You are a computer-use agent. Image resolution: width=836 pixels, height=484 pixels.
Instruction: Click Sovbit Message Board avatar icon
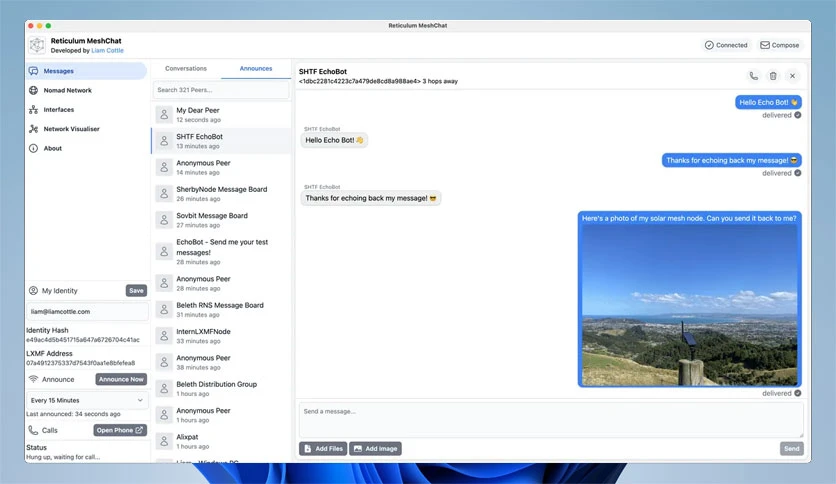tap(164, 220)
